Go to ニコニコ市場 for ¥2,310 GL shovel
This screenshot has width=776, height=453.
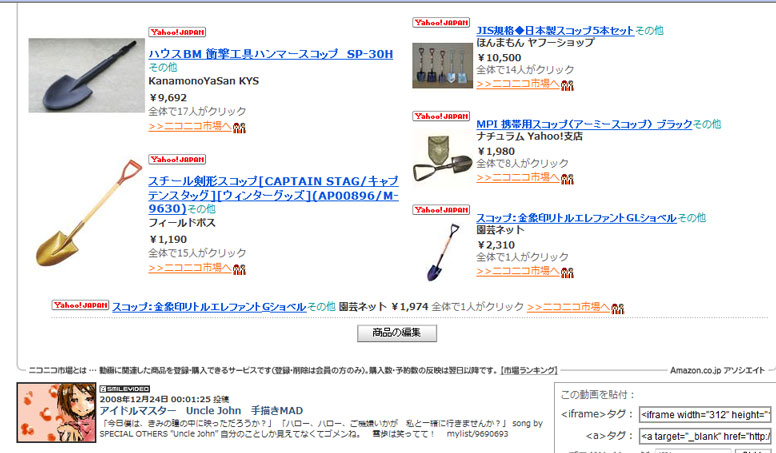point(518,271)
